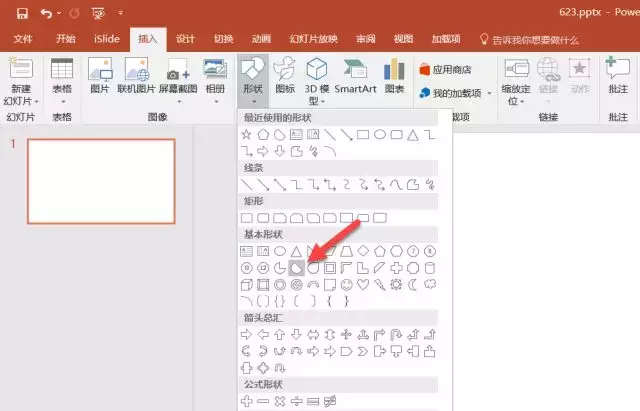640x411 pixels.
Task: Select the not-equal sign in 公式形状
Action: pos(330,402)
